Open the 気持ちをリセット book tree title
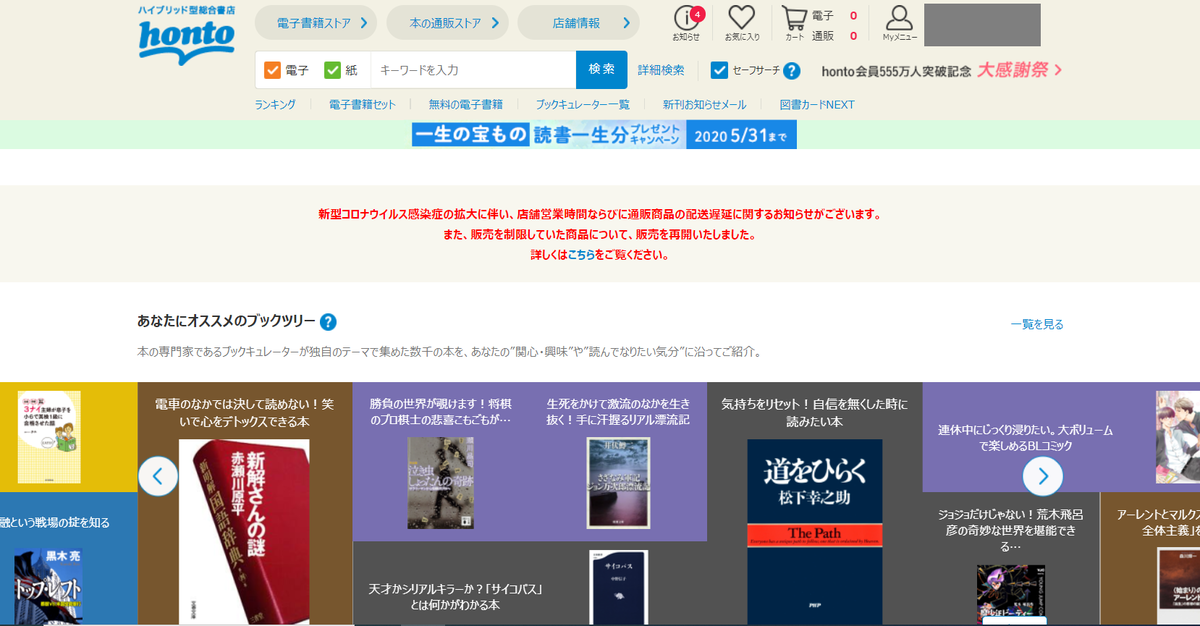Screen dimensions: 1200x626 click(x=815, y=413)
